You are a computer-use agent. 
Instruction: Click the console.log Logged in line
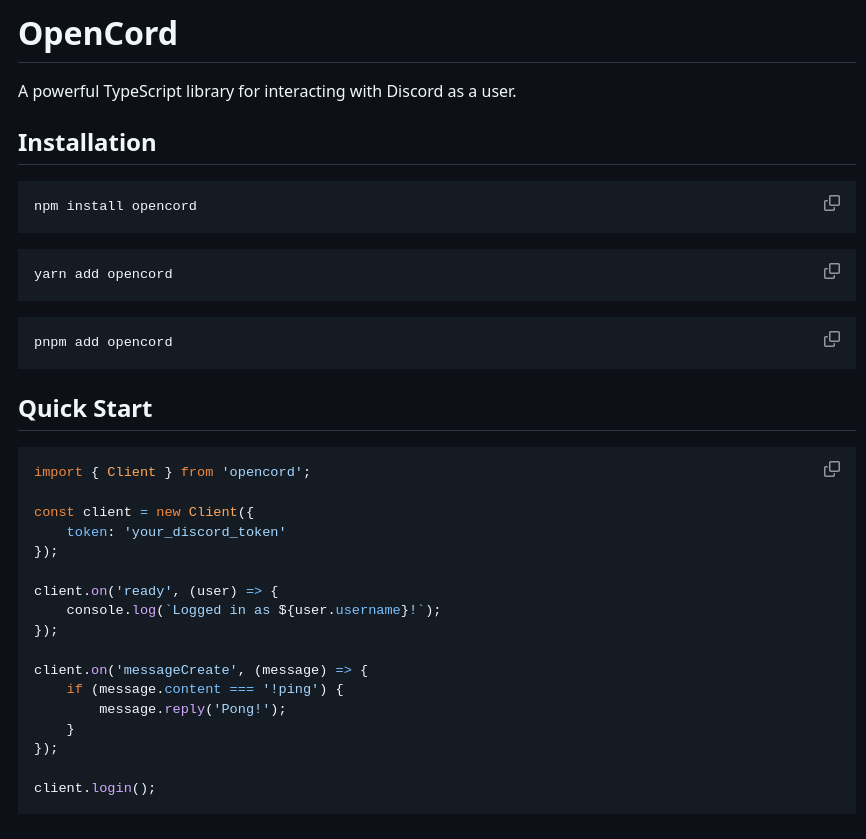pos(254,610)
